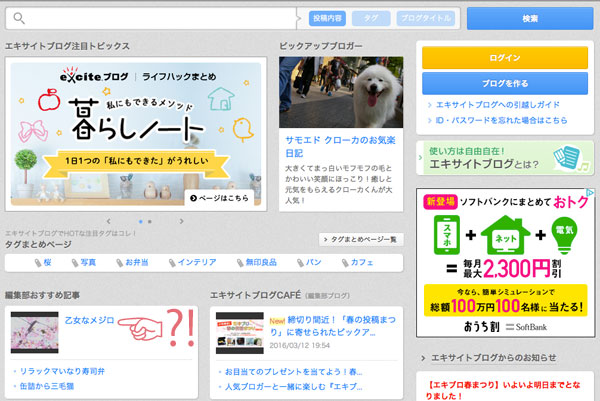Screen dimensions: 600x401
Task: Open the SoftBank おうち割 advertisement
Action: click(505, 262)
